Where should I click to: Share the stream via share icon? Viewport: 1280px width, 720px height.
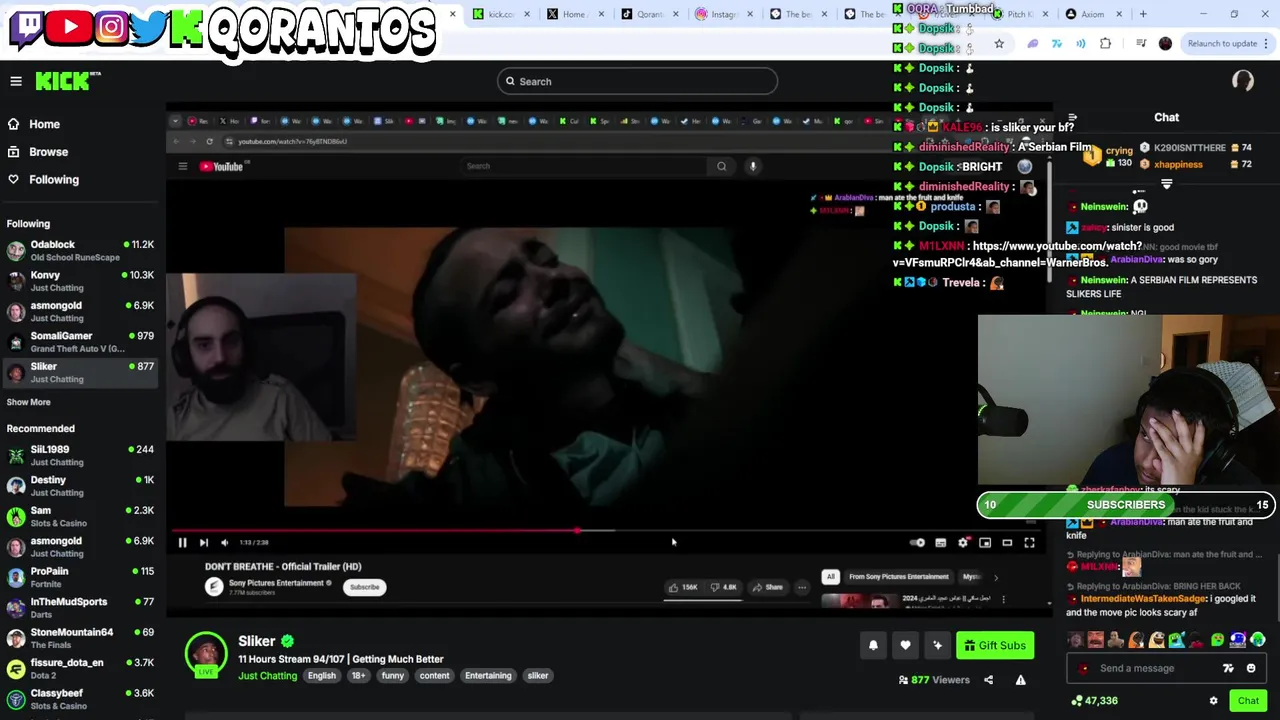click(988, 680)
